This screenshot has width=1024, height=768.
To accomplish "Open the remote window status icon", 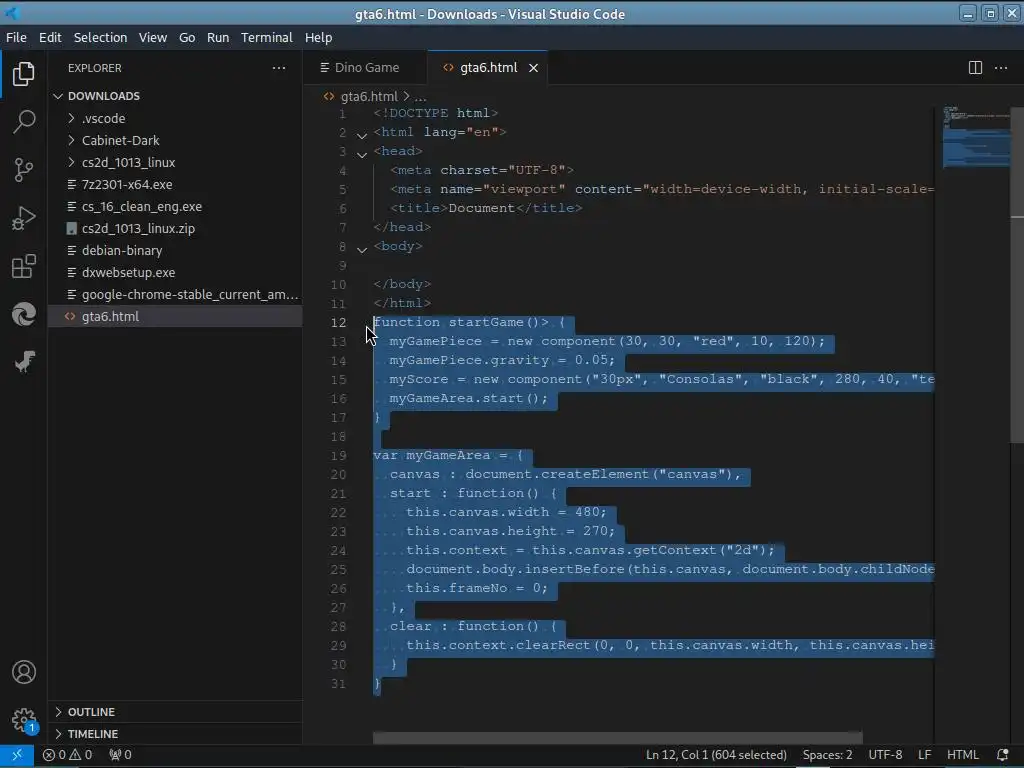I will click(x=17, y=755).
